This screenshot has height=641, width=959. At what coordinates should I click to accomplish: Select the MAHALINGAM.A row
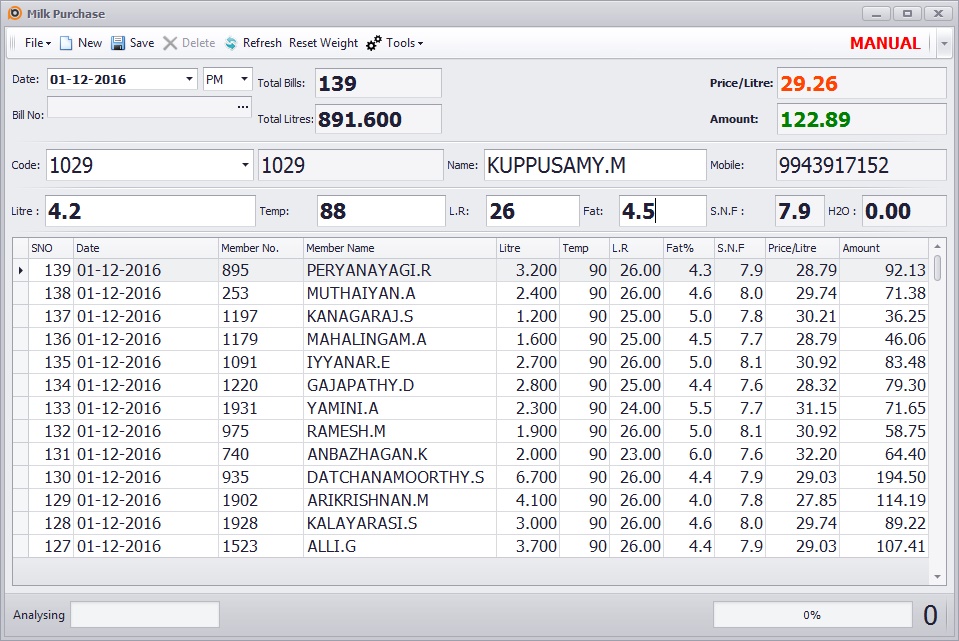coord(470,339)
